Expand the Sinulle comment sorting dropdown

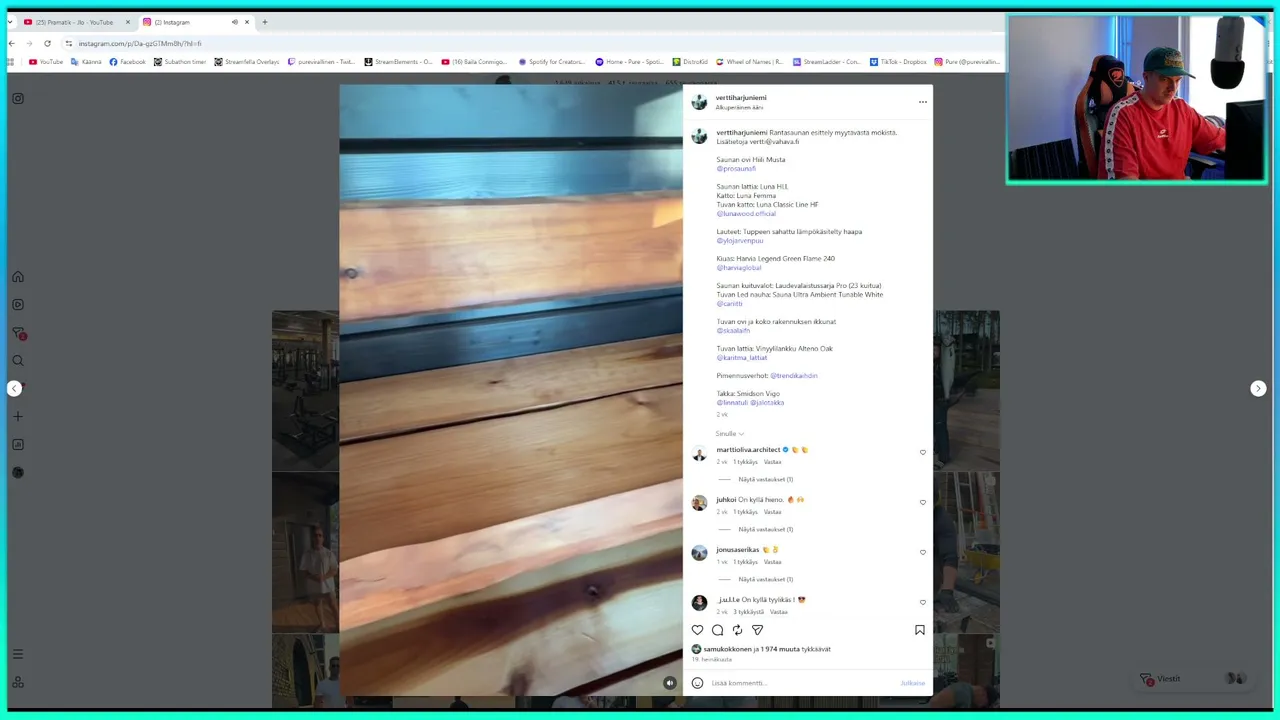tap(730, 433)
